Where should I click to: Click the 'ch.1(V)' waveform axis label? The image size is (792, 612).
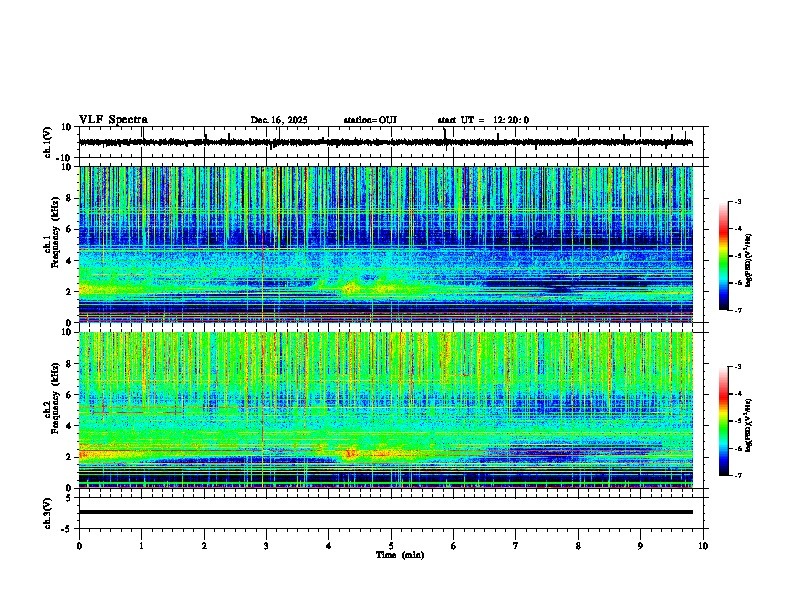[x=48, y=142]
